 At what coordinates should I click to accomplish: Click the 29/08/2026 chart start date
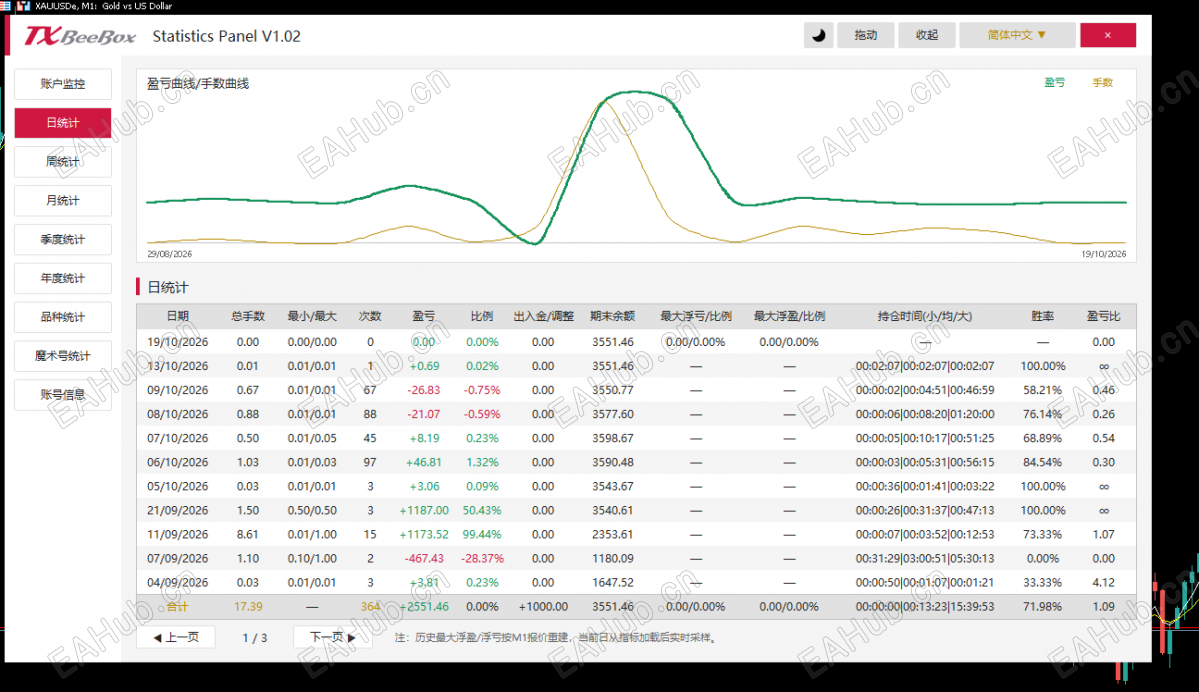170,254
